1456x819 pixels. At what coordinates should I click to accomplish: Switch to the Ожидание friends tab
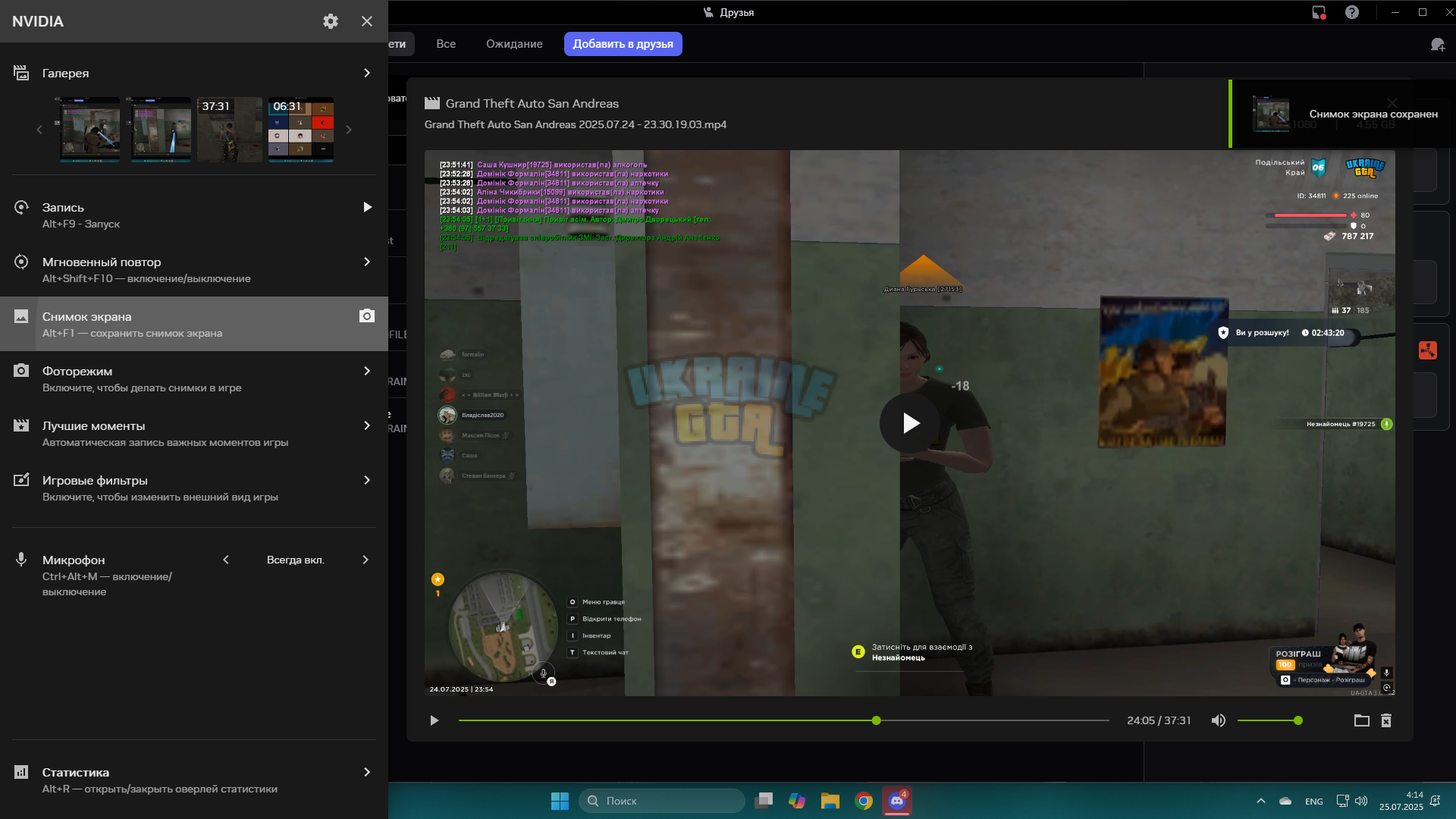coord(514,44)
